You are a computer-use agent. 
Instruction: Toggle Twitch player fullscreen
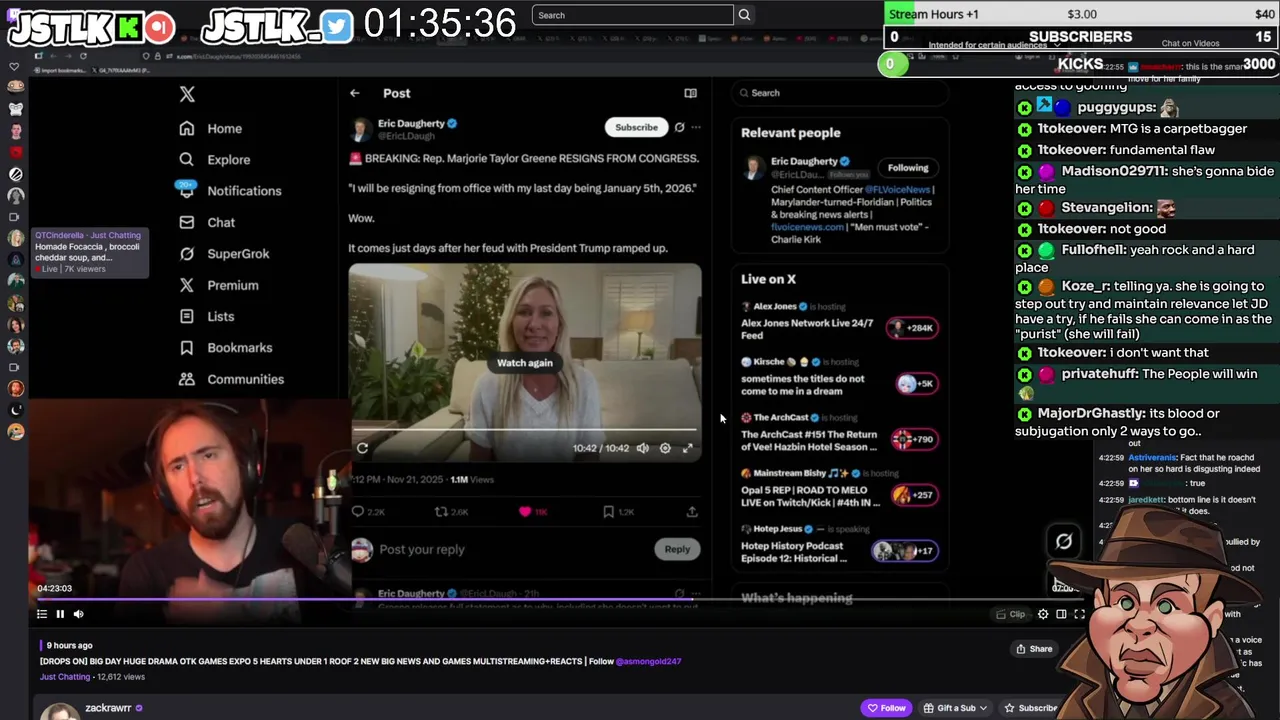(1079, 614)
